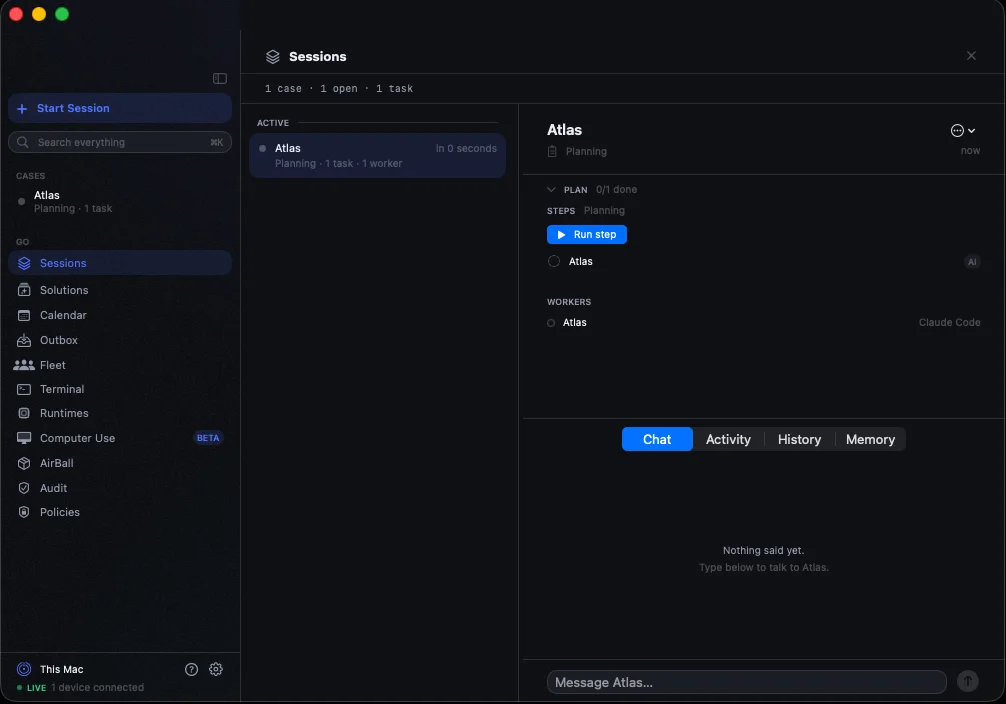This screenshot has width=1006, height=704.
Task: Click the AirBall cube icon
Action: point(24,463)
